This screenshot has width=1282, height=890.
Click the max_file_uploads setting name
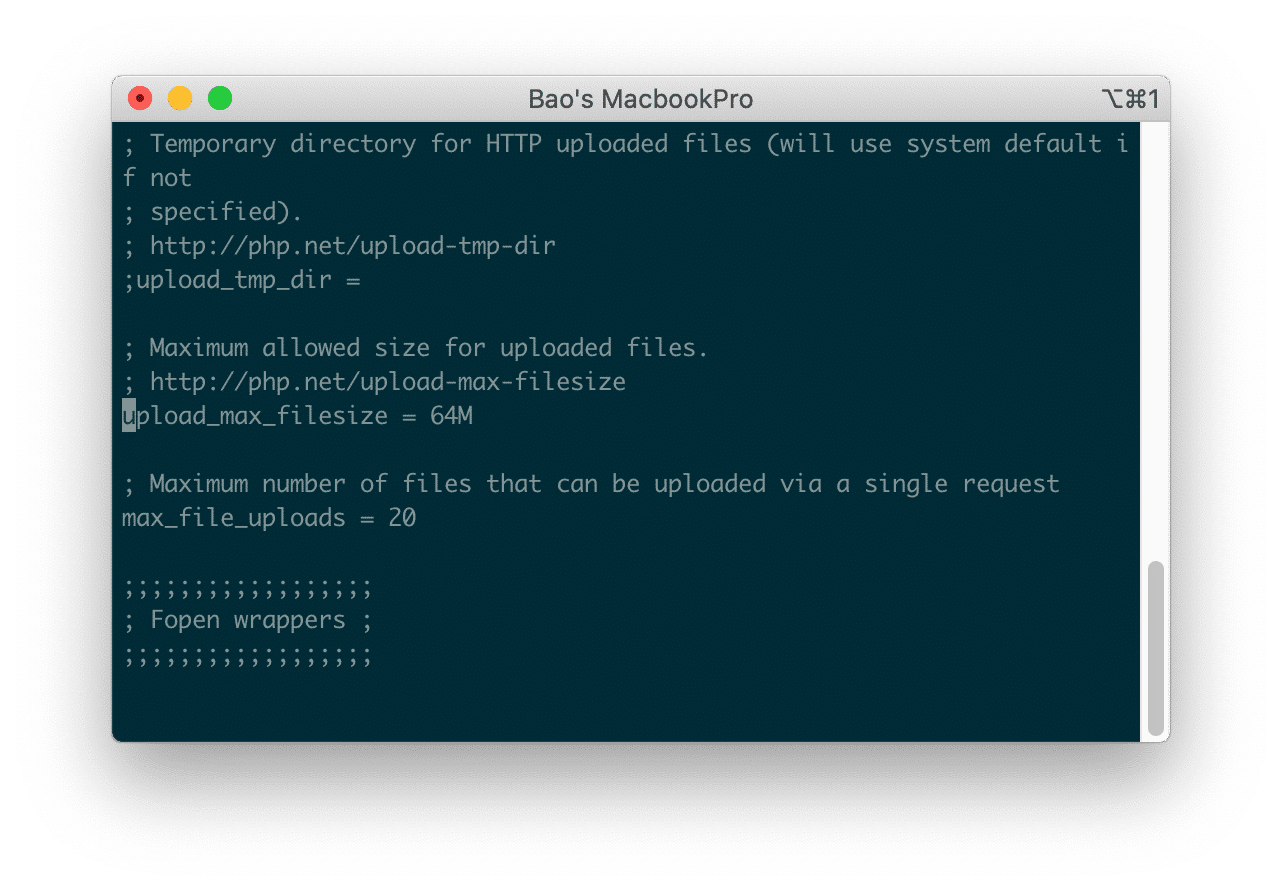pyautogui.click(x=233, y=518)
